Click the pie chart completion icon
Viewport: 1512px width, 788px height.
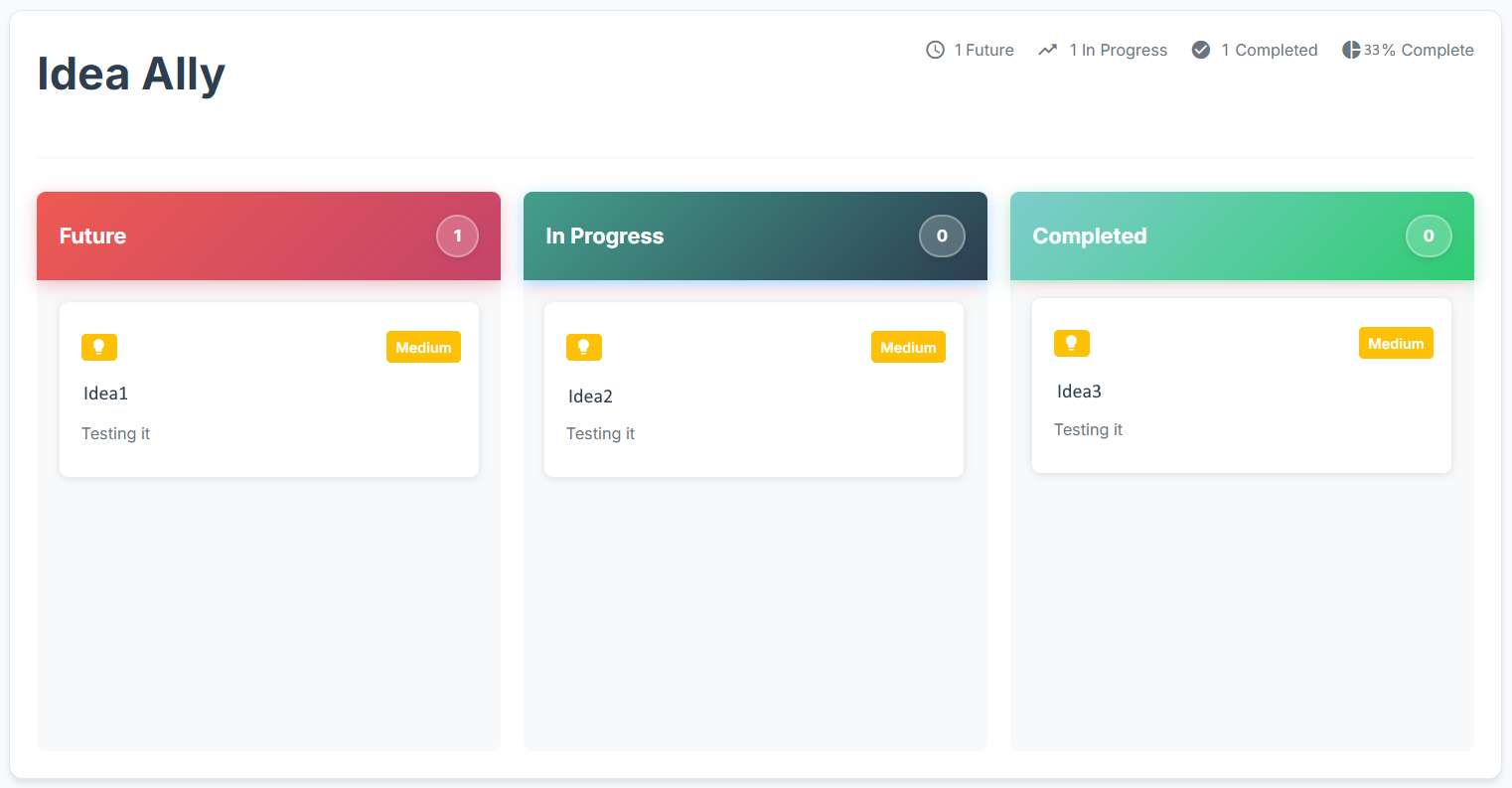tap(1351, 50)
